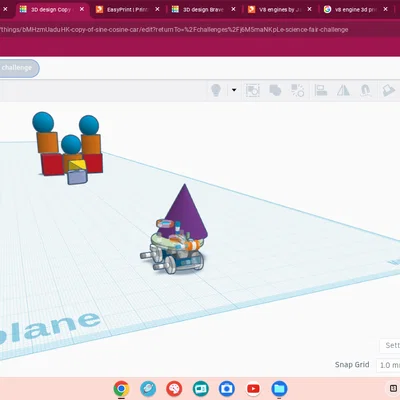Viewport: 400px width, 400px height.
Task: Select the workplane tool icon
Action: pos(389,90)
